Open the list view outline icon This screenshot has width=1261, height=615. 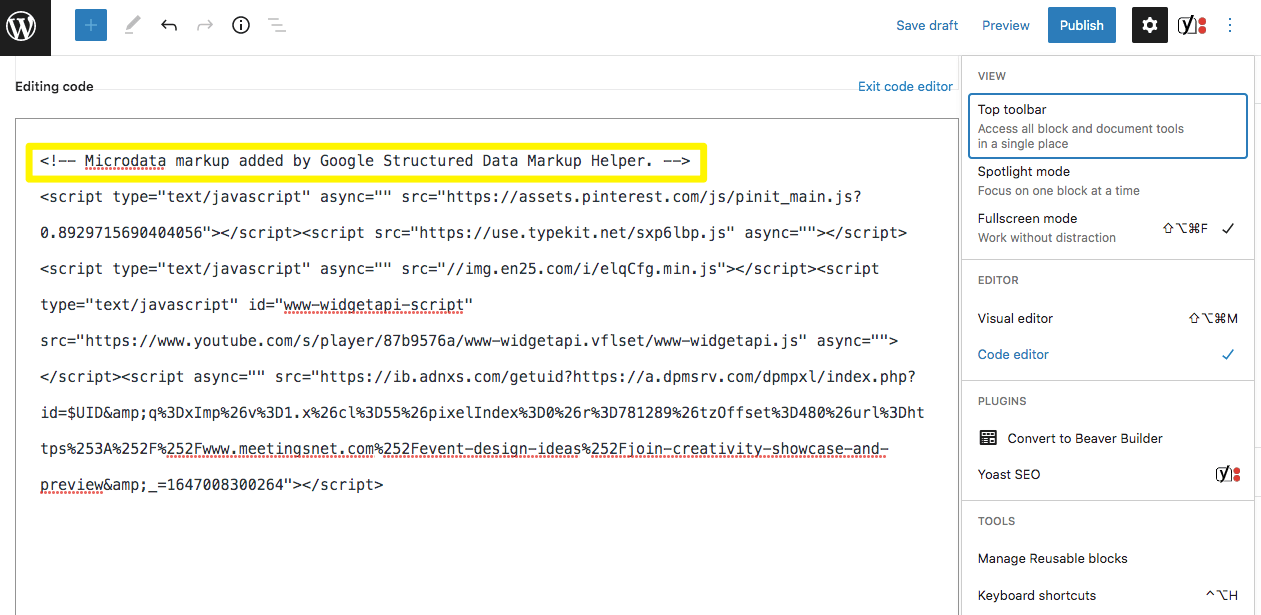[277, 26]
